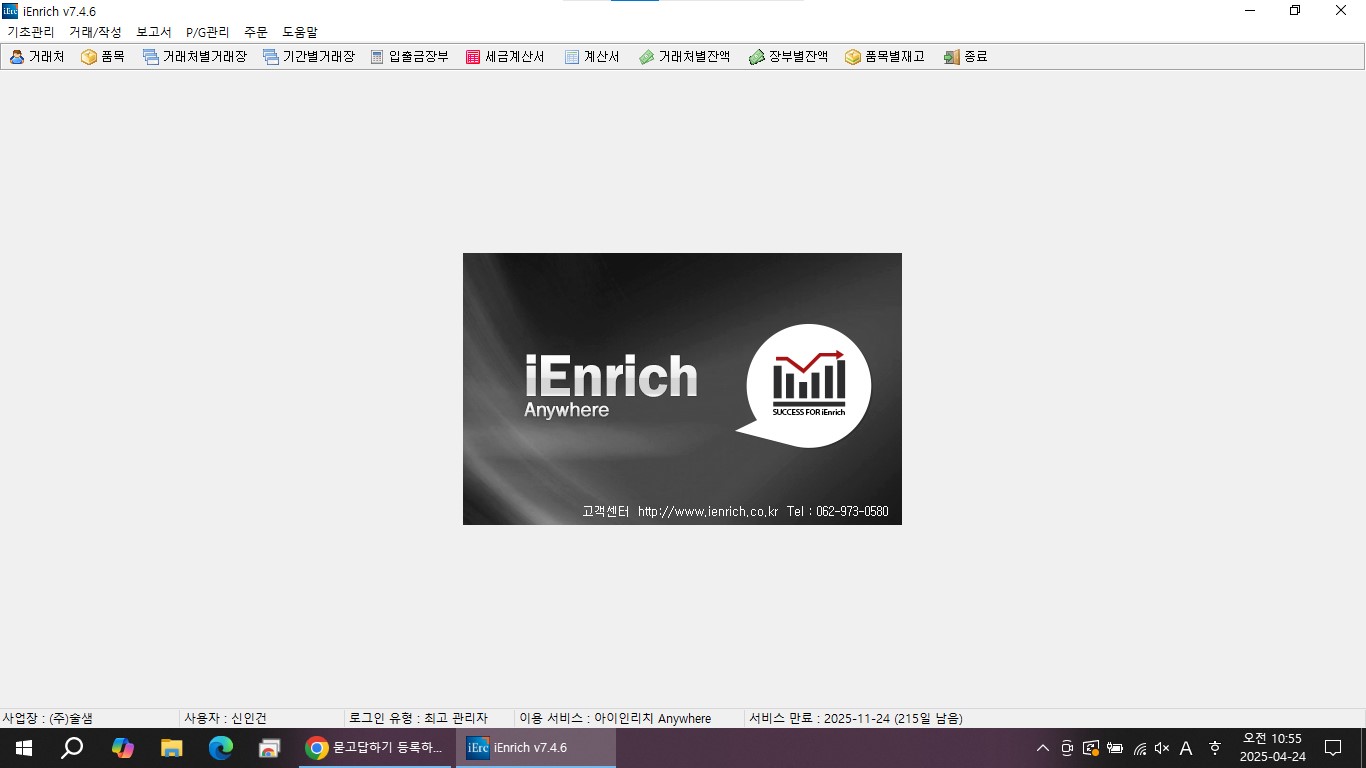The width and height of the screenshot is (1366, 768).
Task: Select the 기간별거래장 toolbar icon
Action: tap(271, 57)
